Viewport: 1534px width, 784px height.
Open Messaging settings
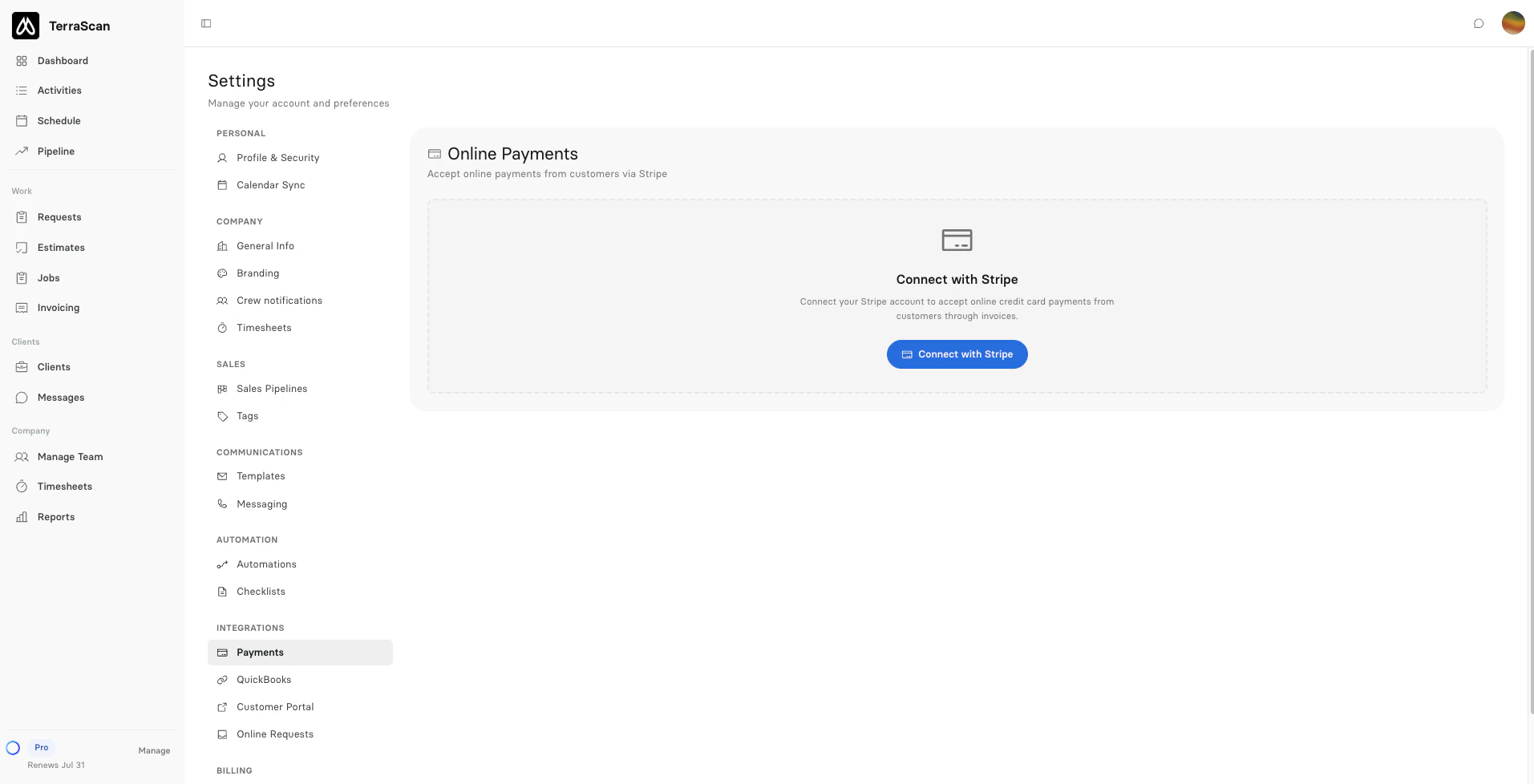click(300, 504)
